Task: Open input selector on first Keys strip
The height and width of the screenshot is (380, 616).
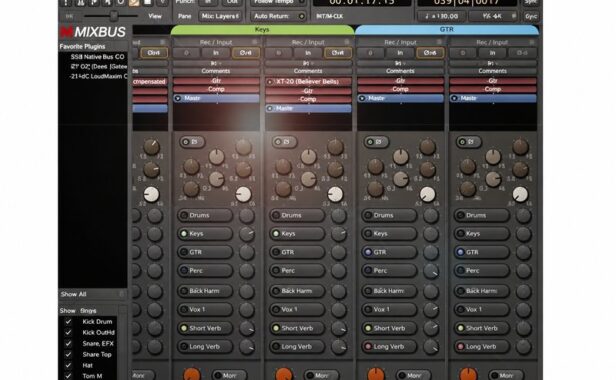Action: click(x=216, y=63)
